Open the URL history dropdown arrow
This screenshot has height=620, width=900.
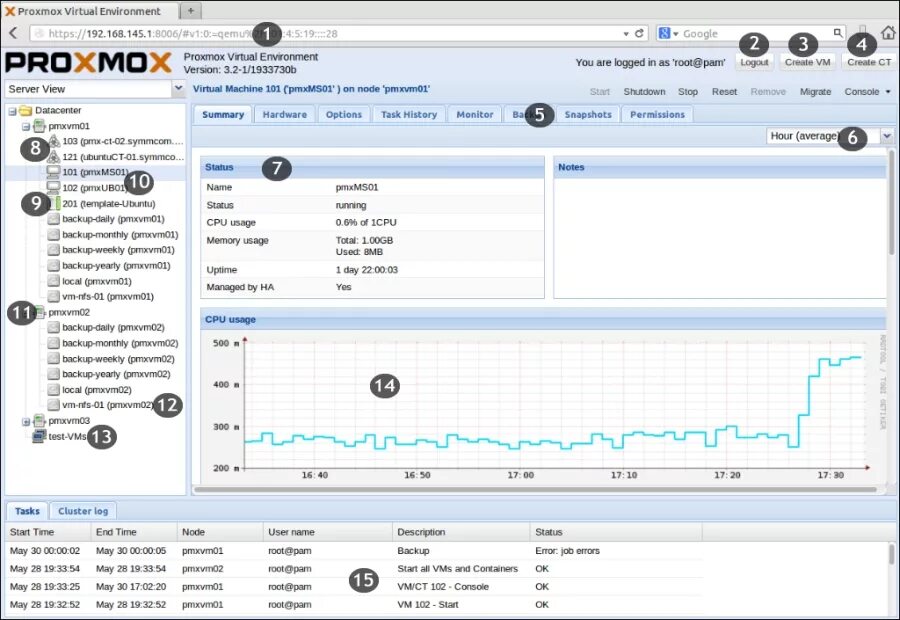tap(626, 34)
